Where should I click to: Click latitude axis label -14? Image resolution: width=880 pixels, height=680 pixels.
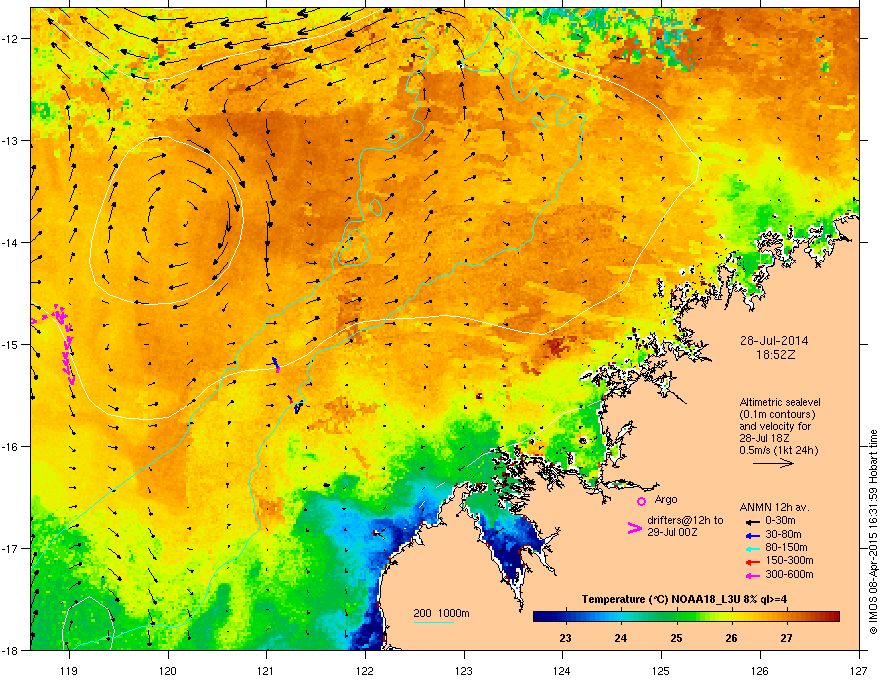point(10,242)
